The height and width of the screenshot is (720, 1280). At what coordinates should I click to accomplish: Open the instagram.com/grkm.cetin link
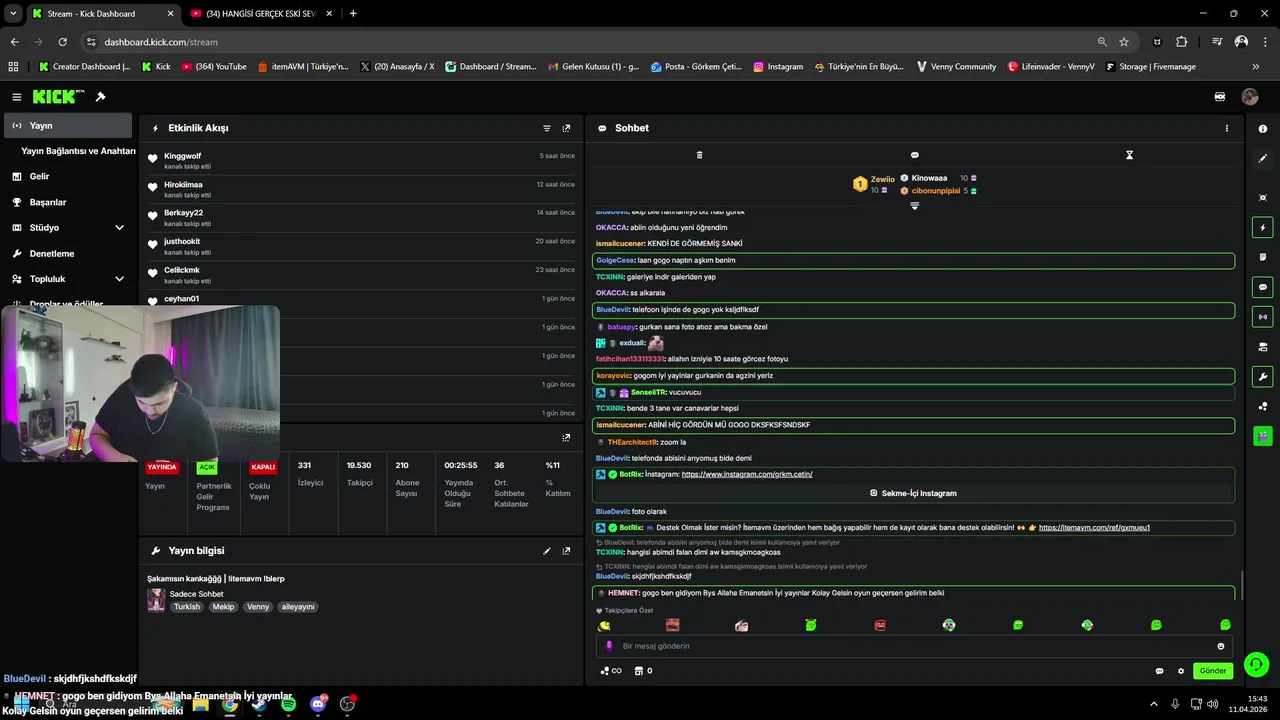click(747, 474)
